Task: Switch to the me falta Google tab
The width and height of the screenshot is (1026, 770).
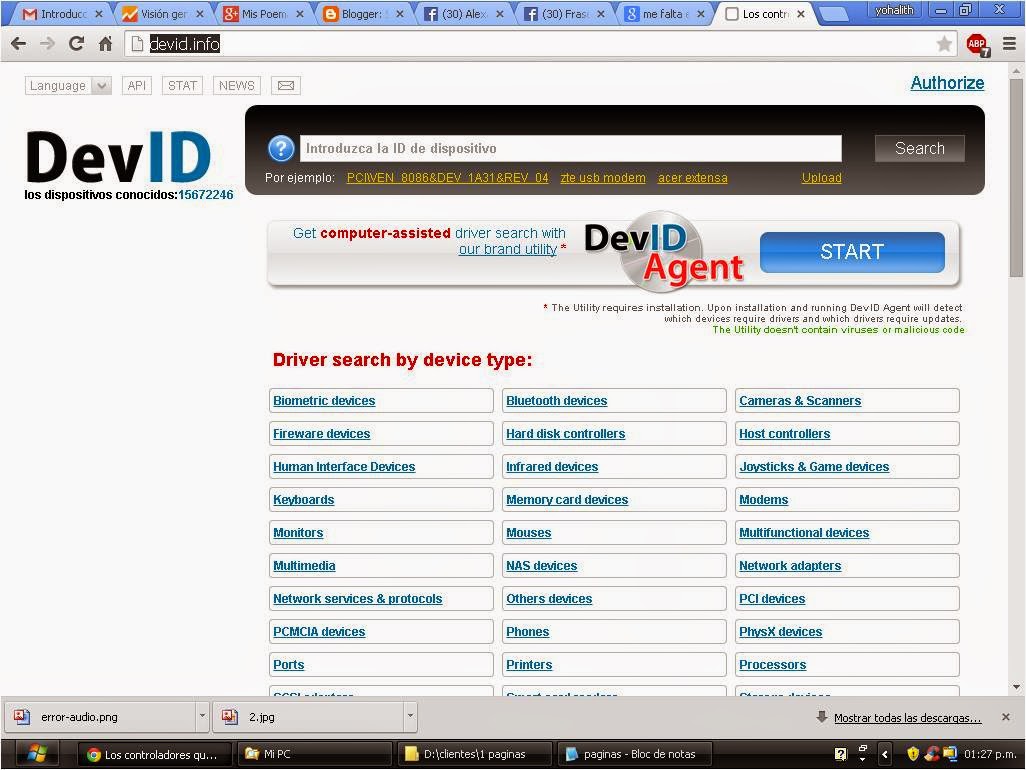Action: pyautogui.click(x=664, y=14)
